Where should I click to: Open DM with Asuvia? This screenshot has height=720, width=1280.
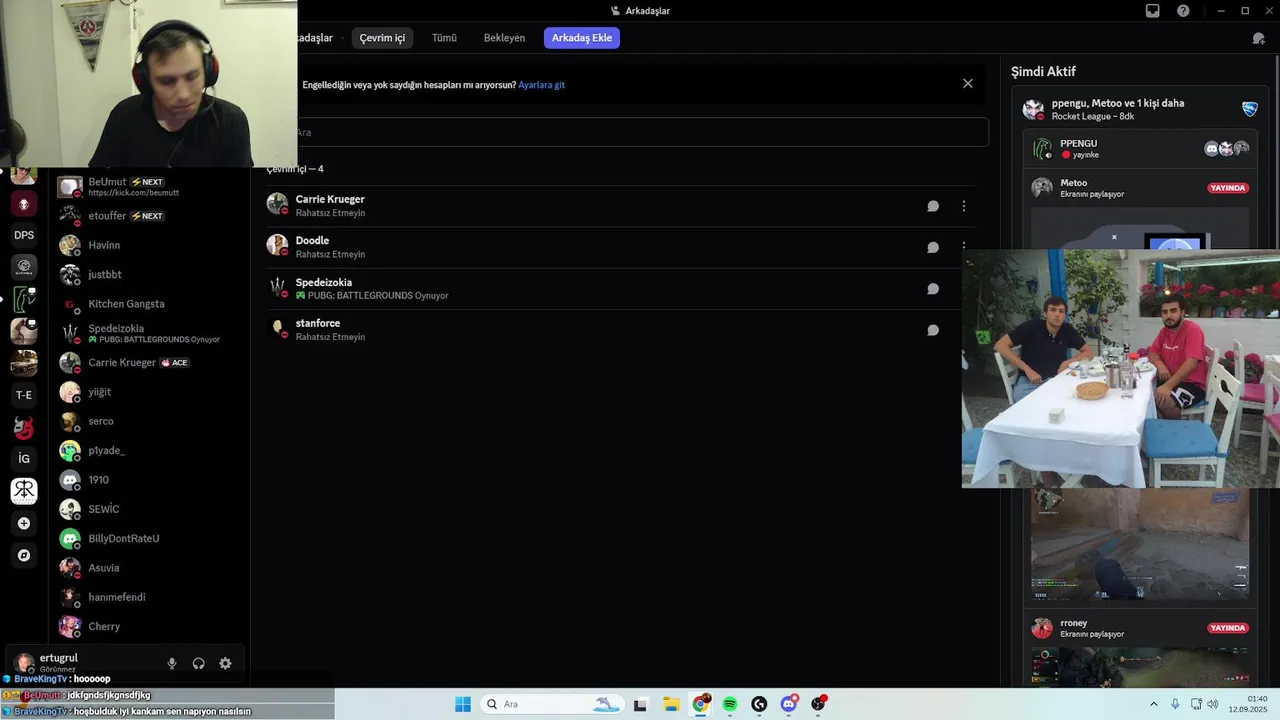150,568
